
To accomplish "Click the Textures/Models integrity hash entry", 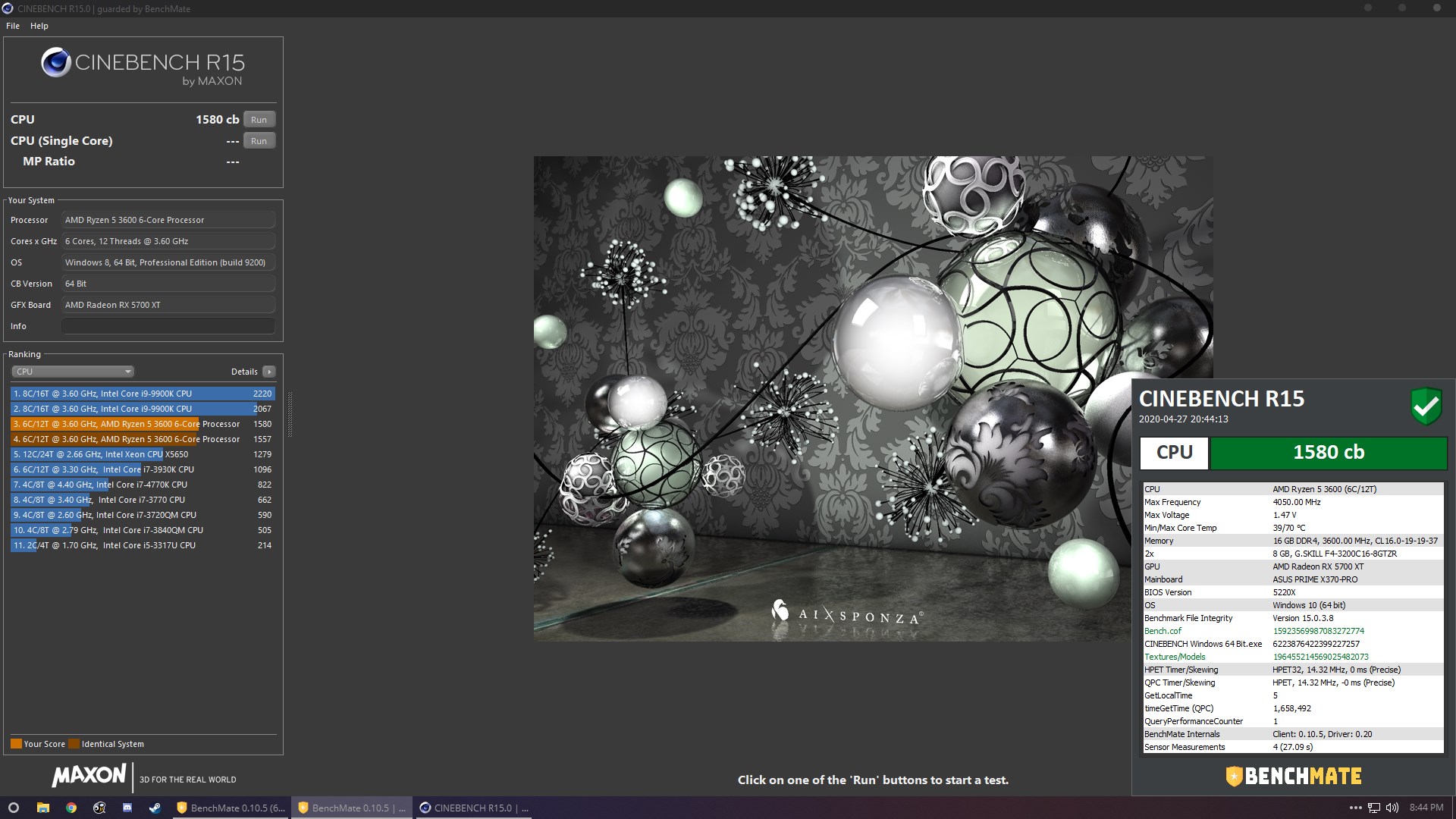I will pos(1293,657).
